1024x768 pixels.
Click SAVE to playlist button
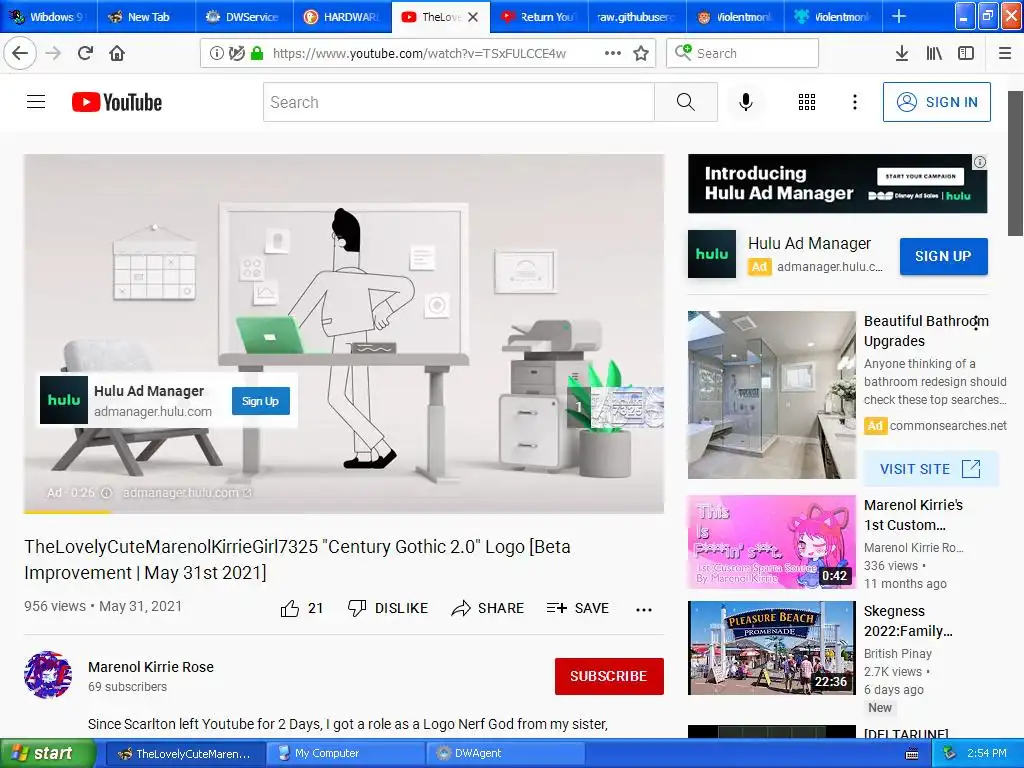(x=578, y=608)
